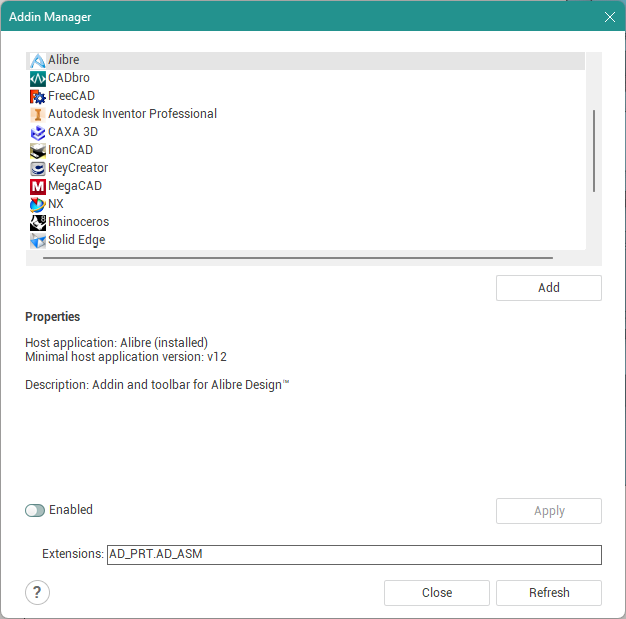
Task: Click the KeyCreator icon
Action: [38, 169]
